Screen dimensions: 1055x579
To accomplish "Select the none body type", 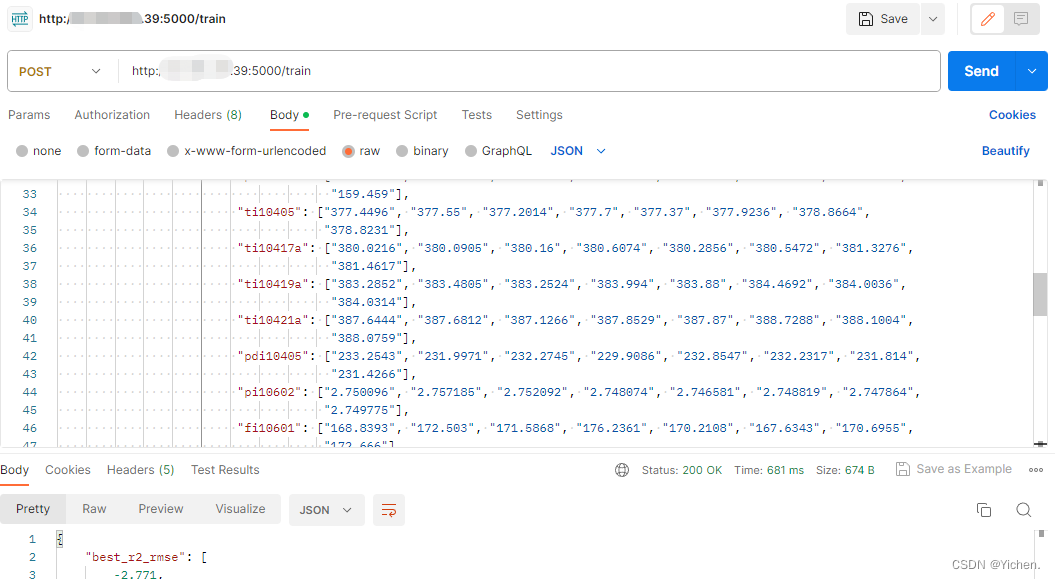I will (38, 151).
